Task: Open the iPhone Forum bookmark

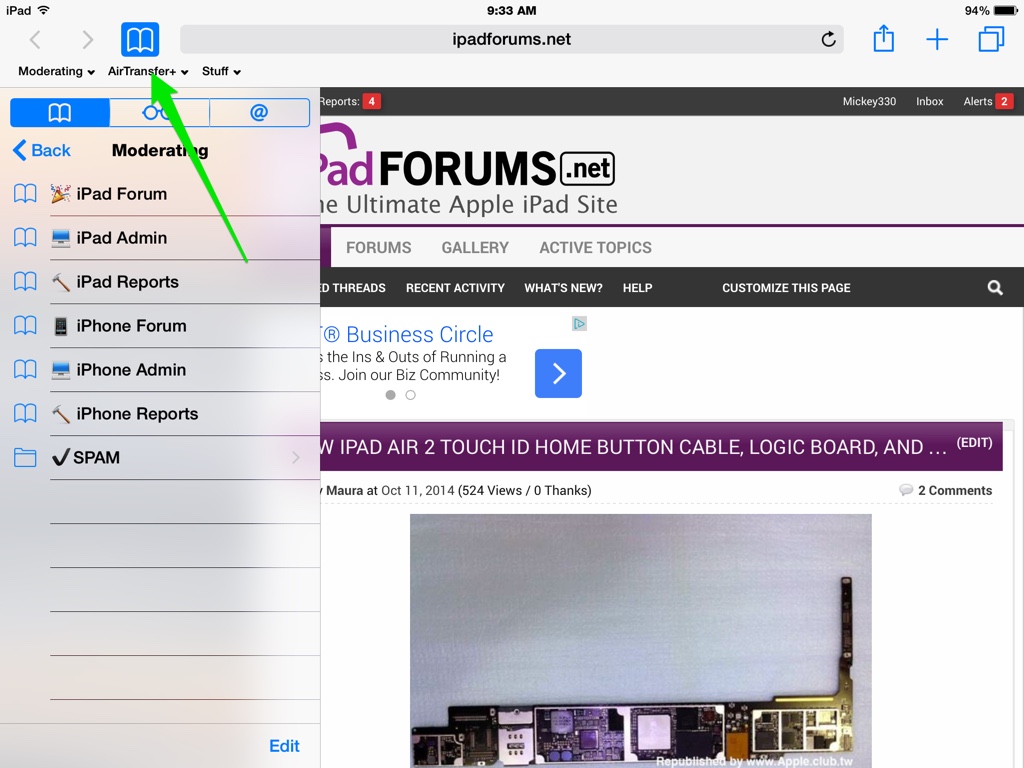Action: 160,325
